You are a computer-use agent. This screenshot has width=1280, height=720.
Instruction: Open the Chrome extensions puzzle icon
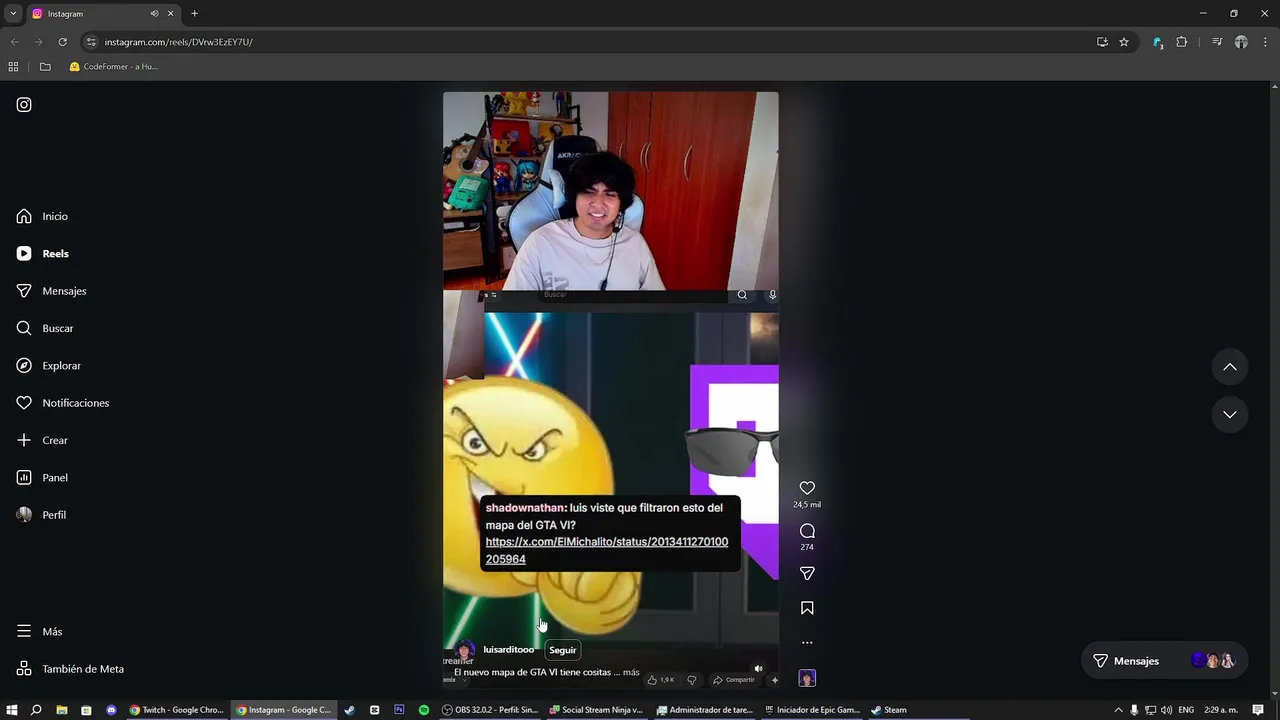coord(1181,42)
